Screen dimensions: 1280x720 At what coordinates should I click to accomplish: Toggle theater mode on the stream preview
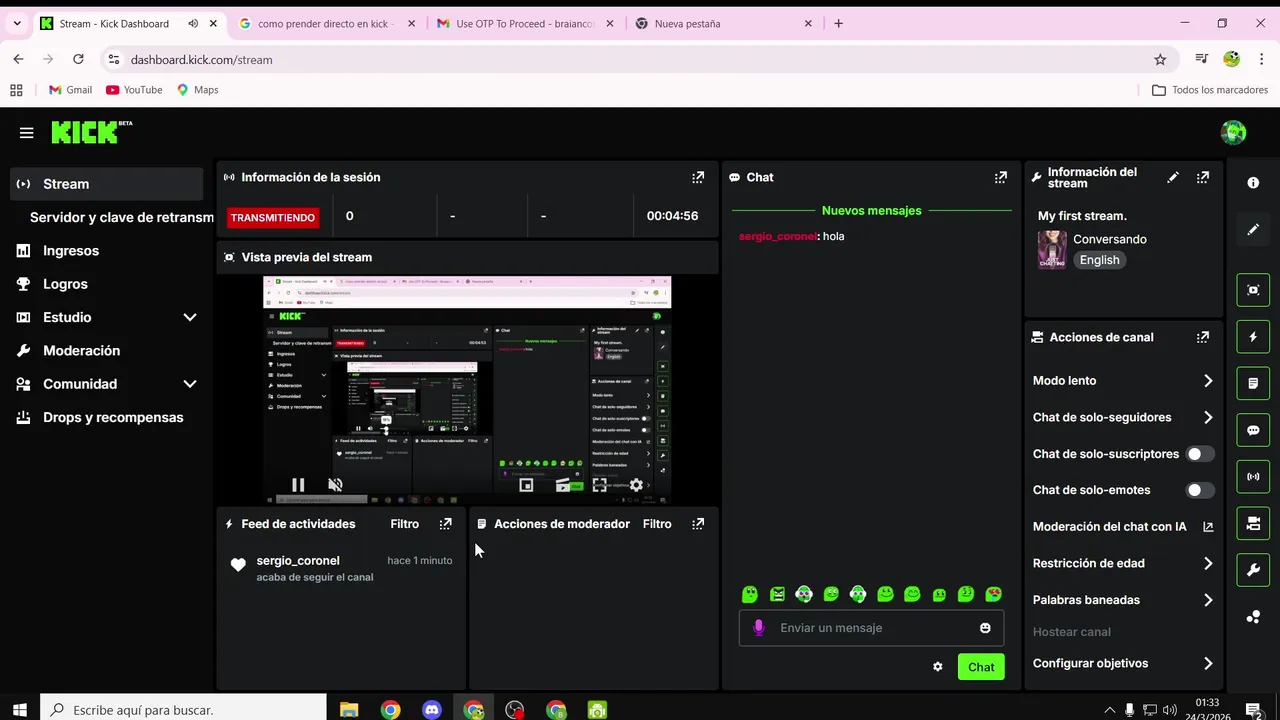563,485
